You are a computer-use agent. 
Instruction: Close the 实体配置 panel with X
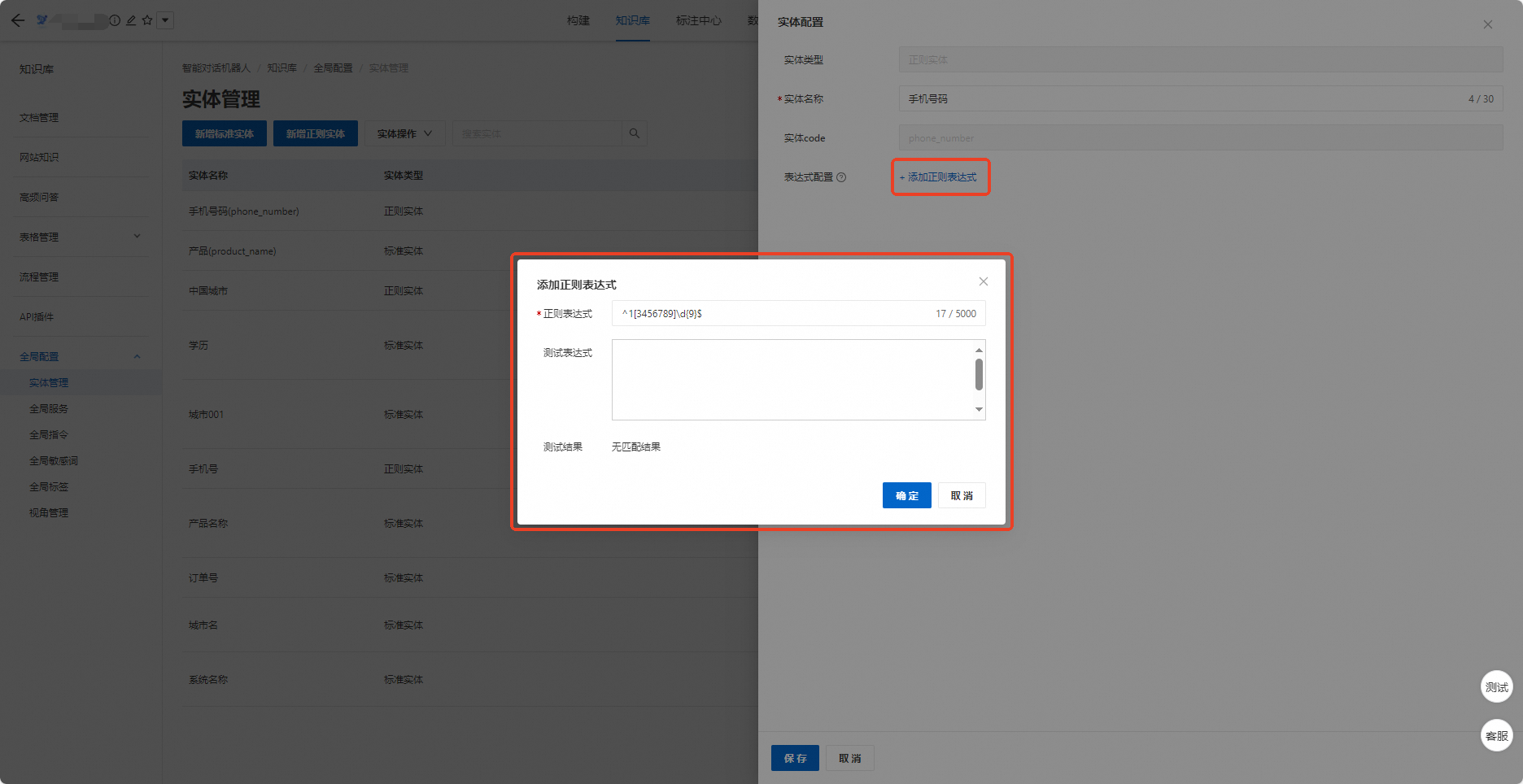point(1488,24)
